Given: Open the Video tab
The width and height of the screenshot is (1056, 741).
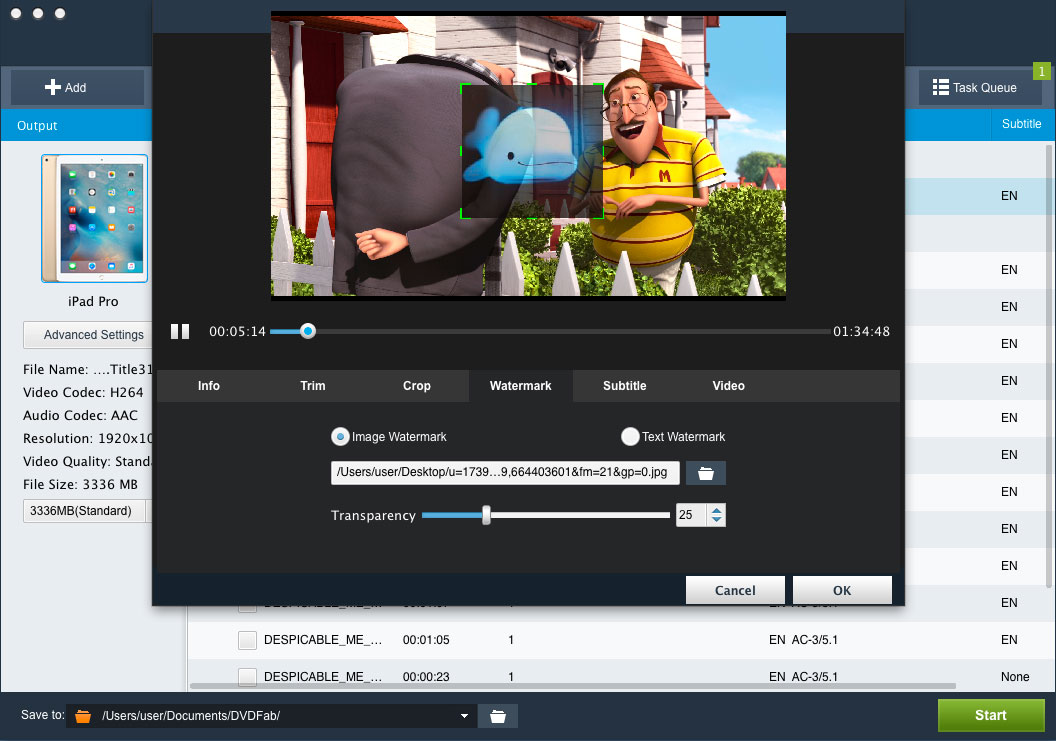Looking at the screenshot, I should coord(729,386).
